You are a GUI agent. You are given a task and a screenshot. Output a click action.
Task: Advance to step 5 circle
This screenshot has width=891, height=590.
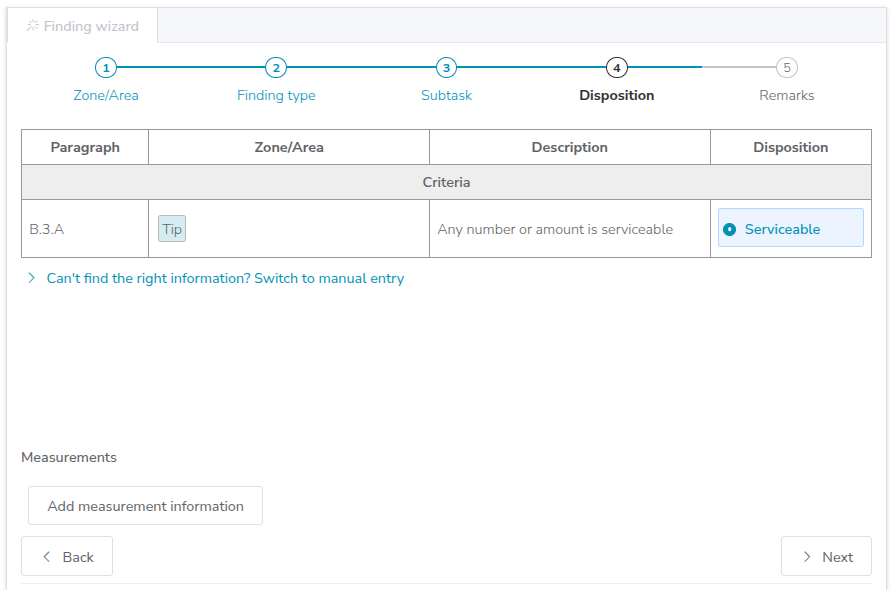pos(787,68)
